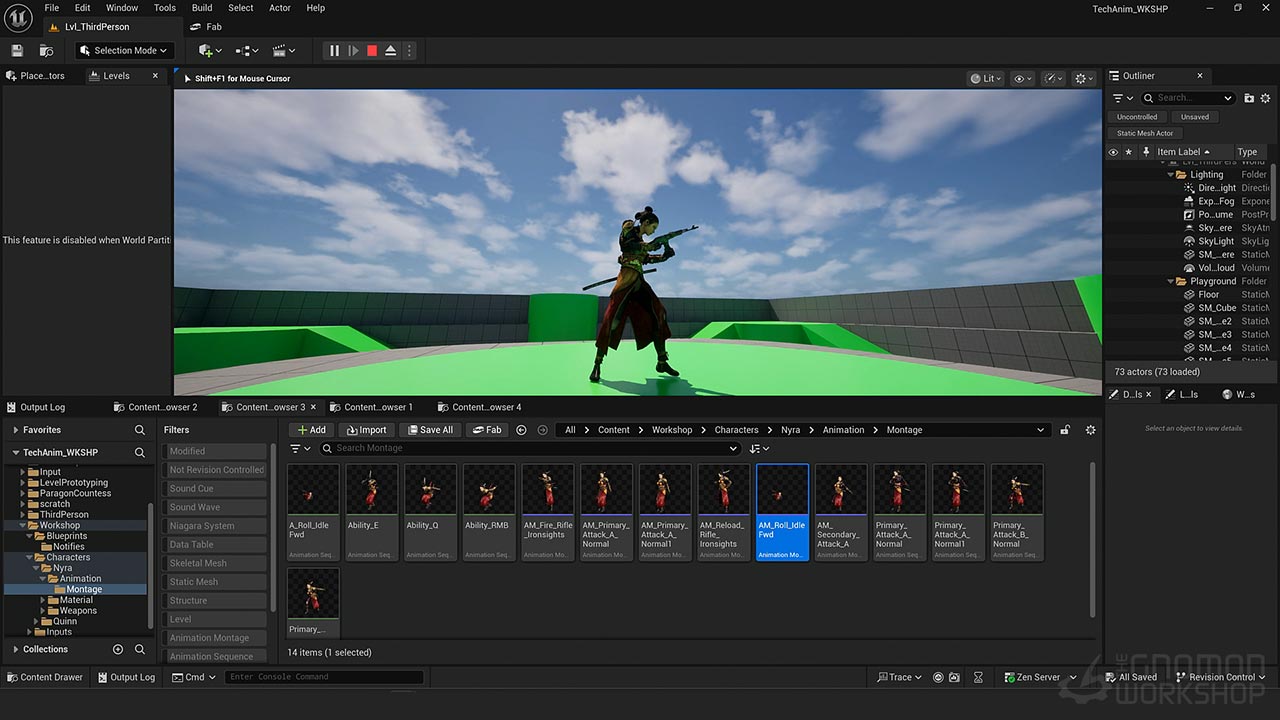Open Content Browser settings gear
This screenshot has height=720, width=1280.
1090,430
